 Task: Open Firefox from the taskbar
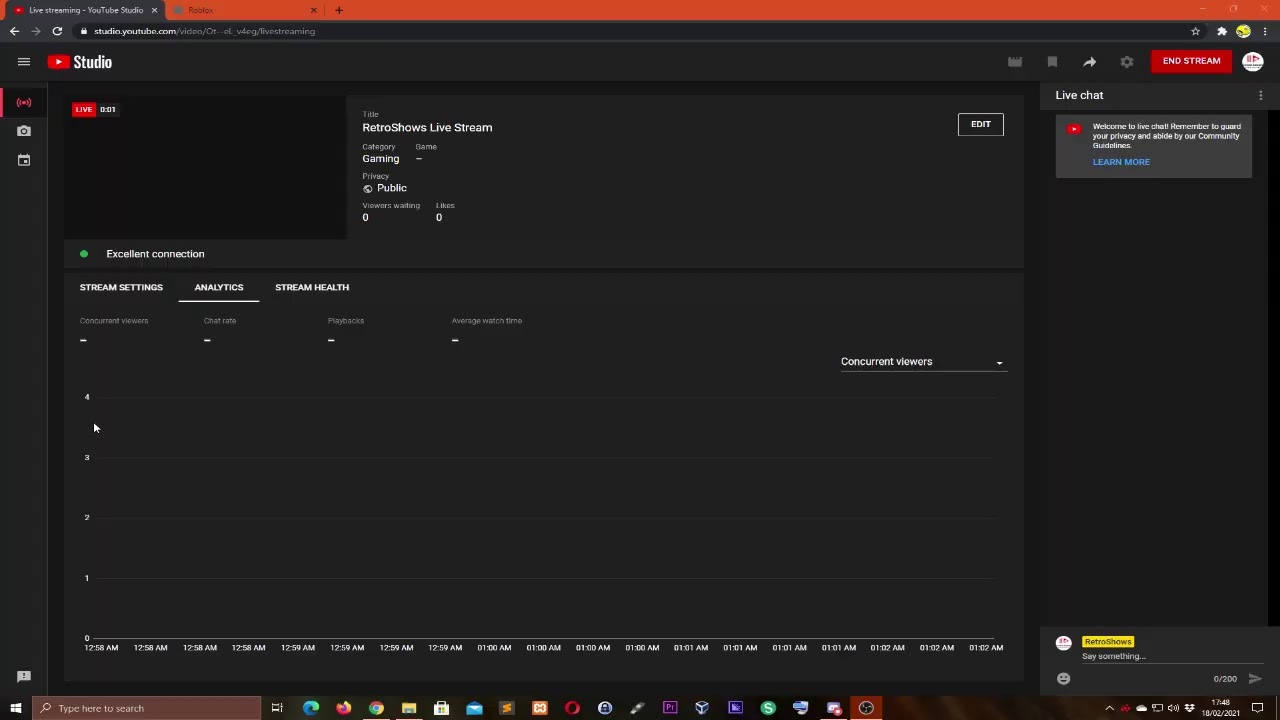coord(344,708)
